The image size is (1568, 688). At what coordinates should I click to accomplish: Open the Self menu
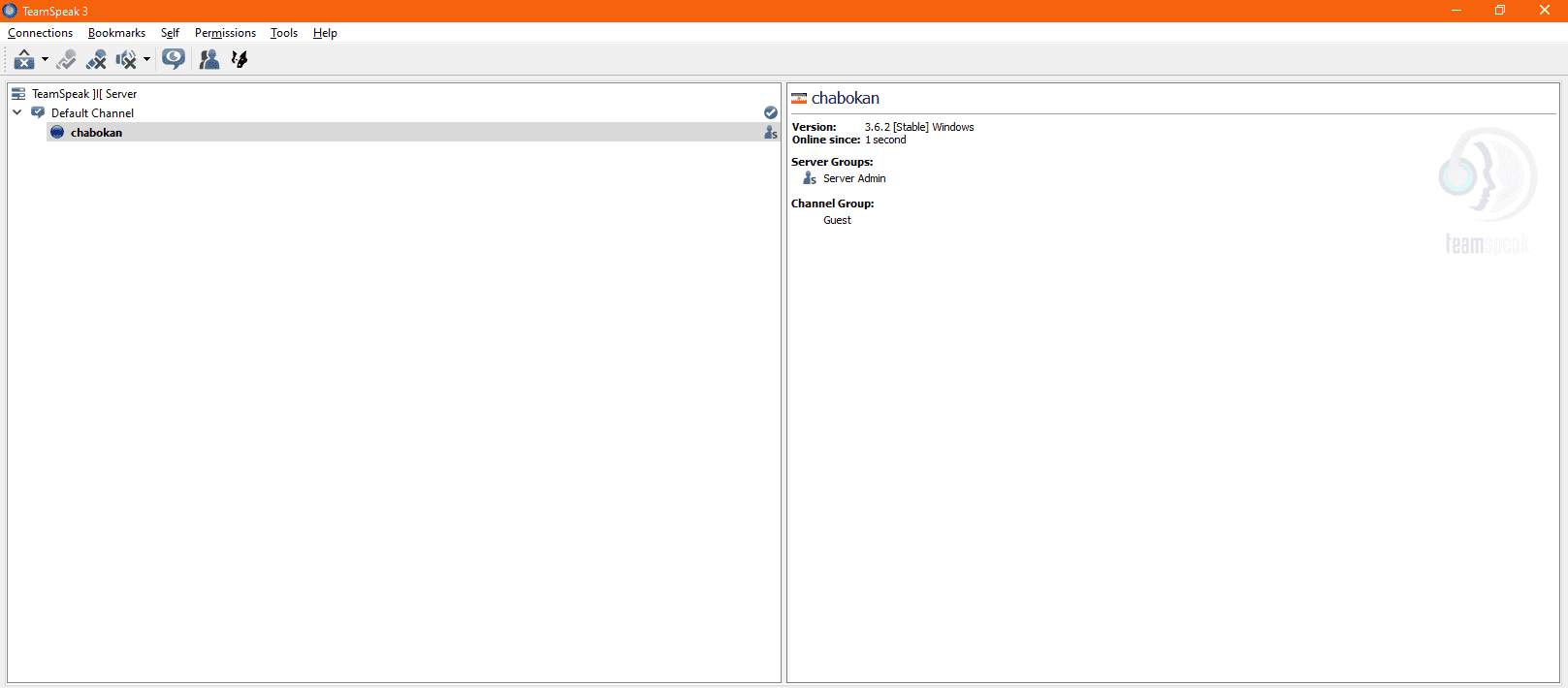click(170, 33)
